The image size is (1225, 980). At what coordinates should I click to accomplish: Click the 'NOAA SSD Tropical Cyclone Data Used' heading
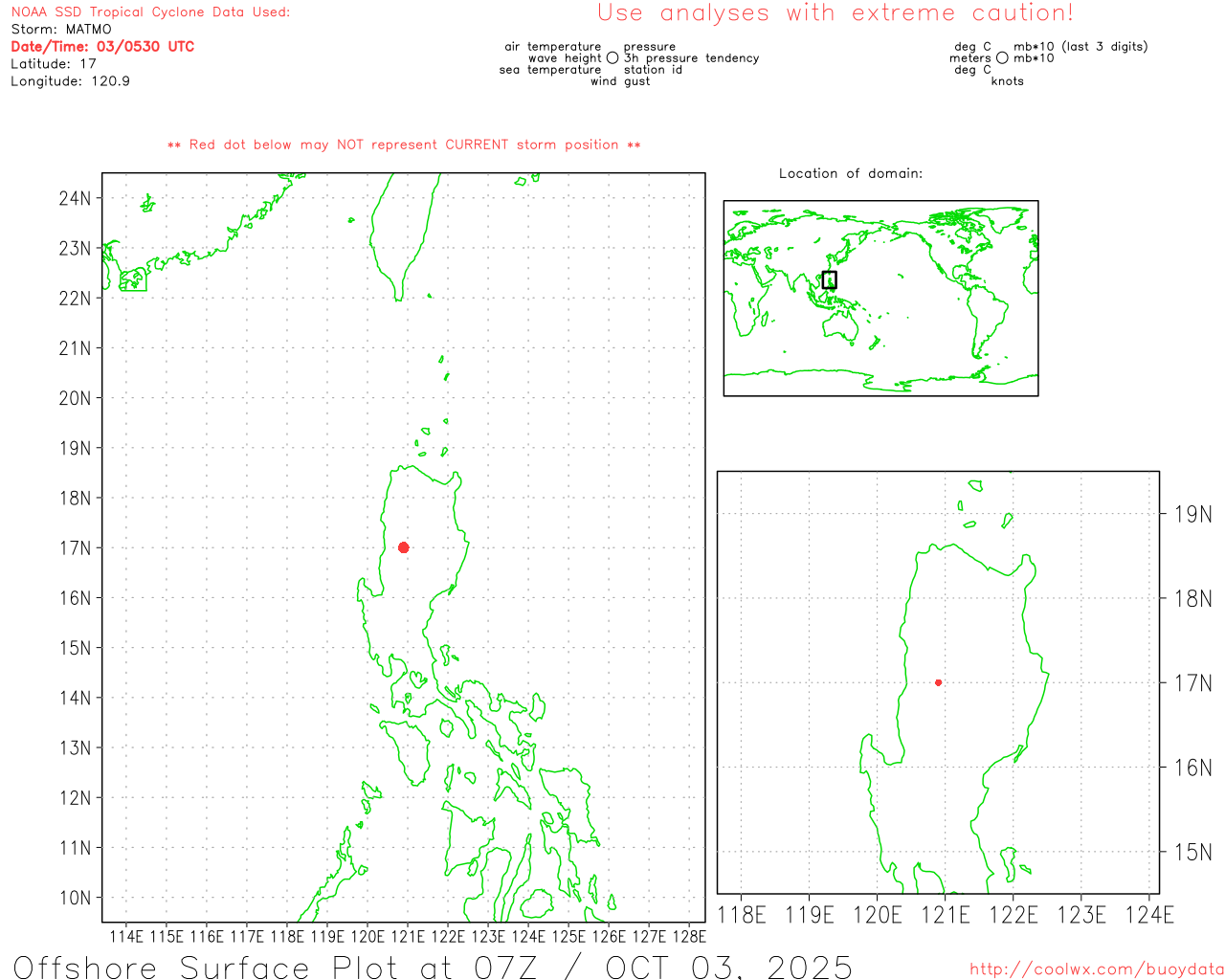pyautogui.click(x=150, y=12)
